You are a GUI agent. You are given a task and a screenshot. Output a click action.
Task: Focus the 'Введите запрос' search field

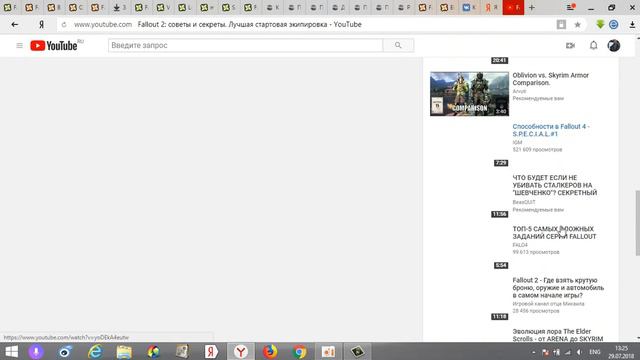[246, 45]
